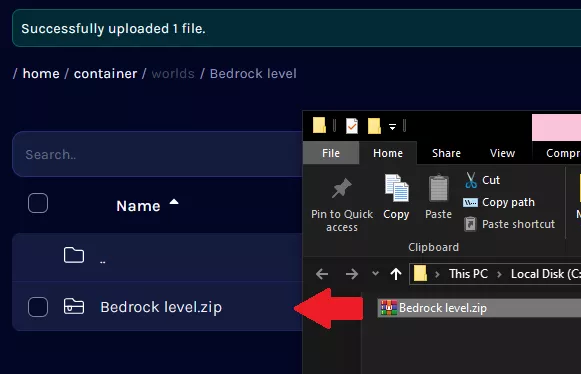Click the Copy path icon
The height and width of the screenshot is (374, 581).
point(470,202)
